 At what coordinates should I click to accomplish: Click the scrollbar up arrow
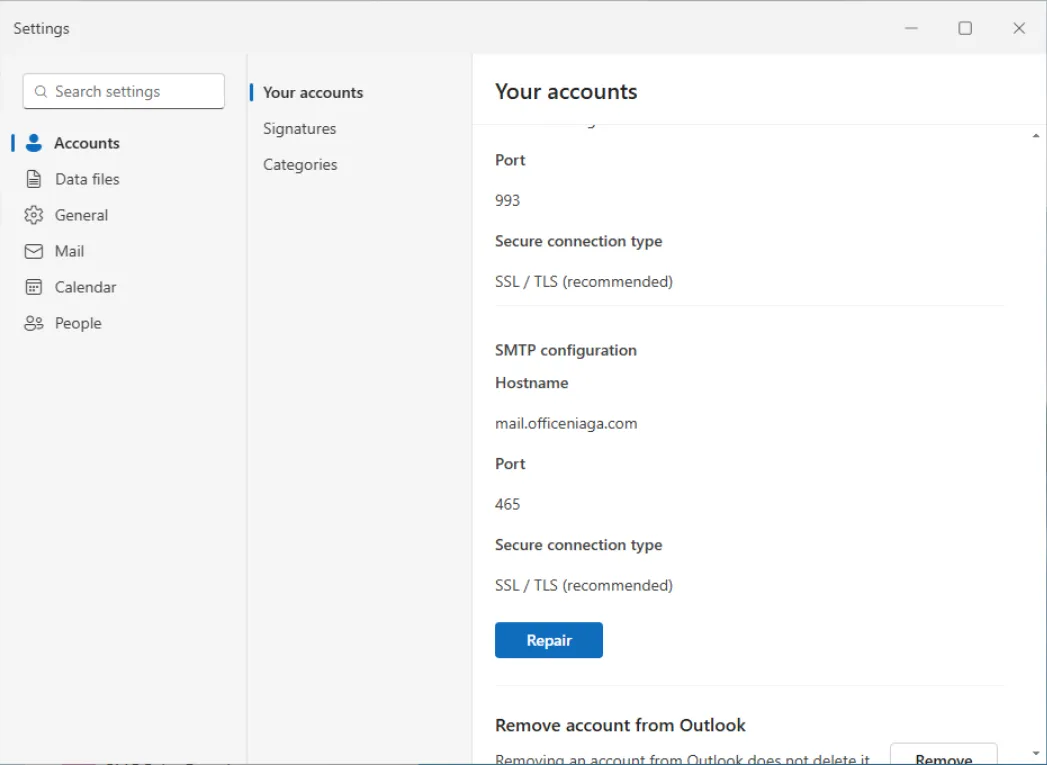point(1036,136)
